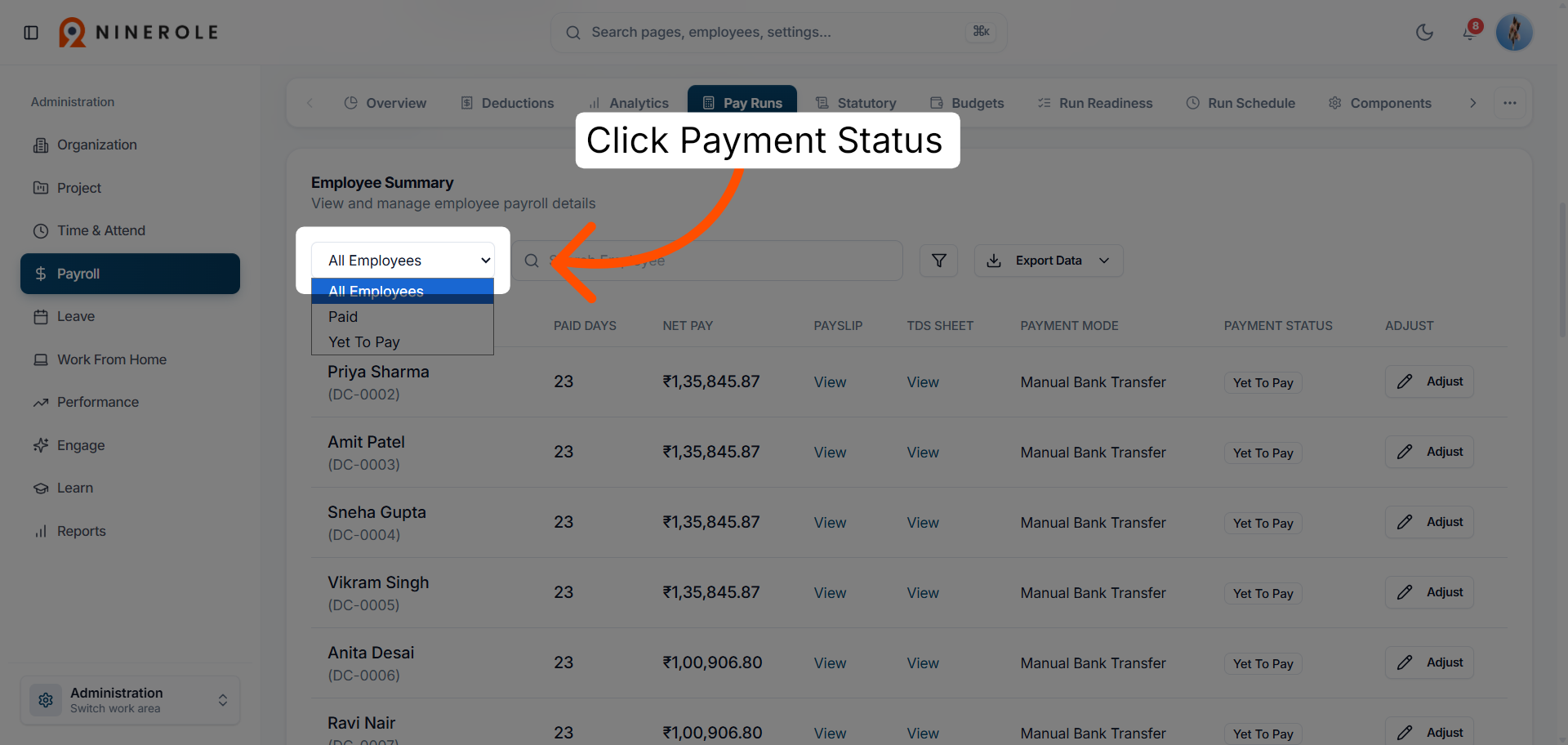Image resolution: width=1568 pixels, height=745 pixels.
Task: Open notifications bell icon
Action: coord(1470,33)
